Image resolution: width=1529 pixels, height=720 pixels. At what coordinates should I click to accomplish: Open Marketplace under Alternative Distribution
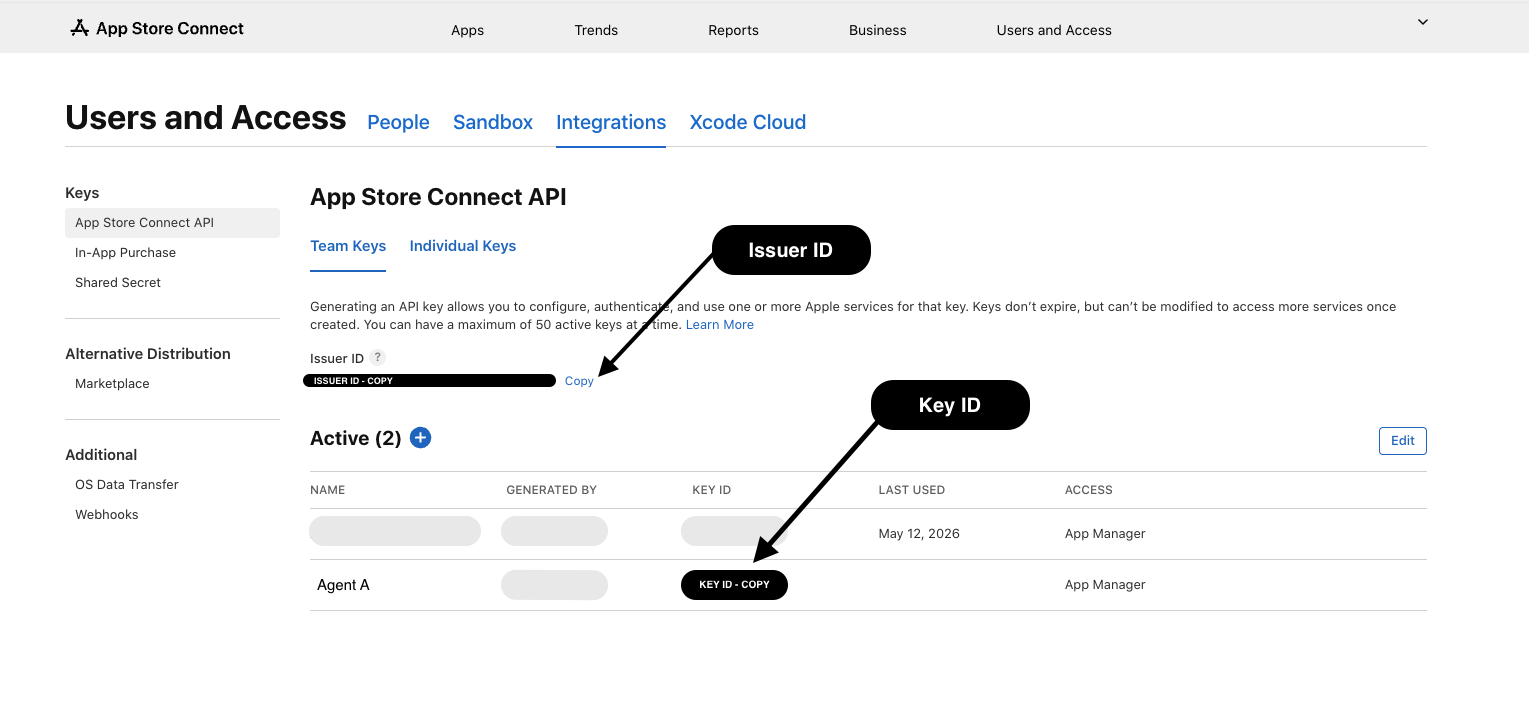point(112,384)
